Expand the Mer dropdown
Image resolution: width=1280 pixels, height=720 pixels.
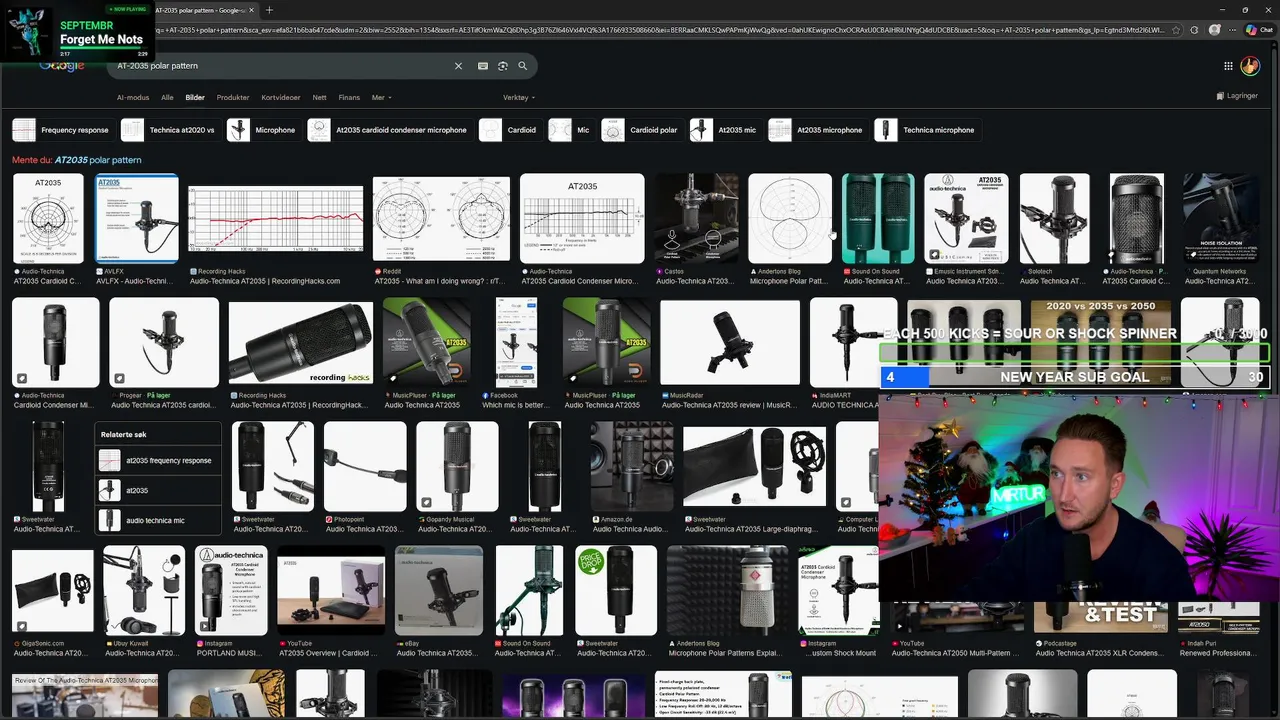pos(381,98)
